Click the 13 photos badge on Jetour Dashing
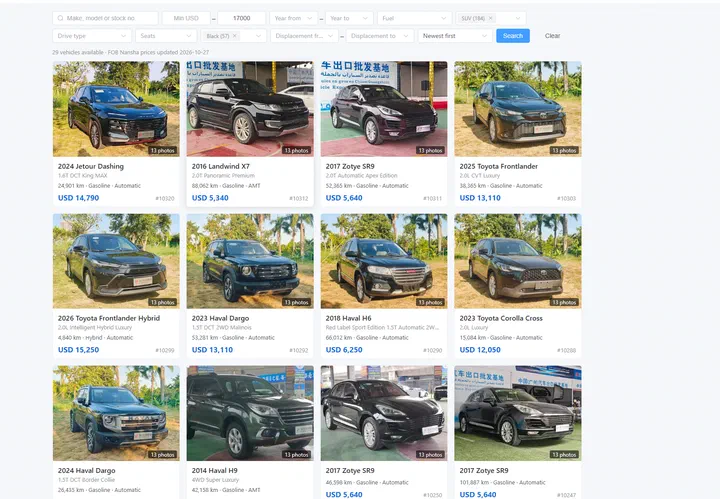Viewport: 720px width, 499px height. [x=163, y=151]
